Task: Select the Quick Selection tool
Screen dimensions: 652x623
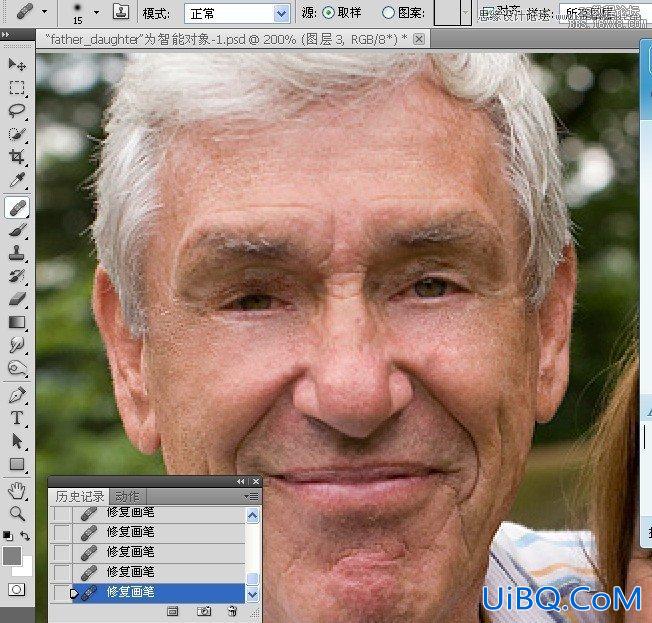Action: pyautogui.click(x=17, y=134)
